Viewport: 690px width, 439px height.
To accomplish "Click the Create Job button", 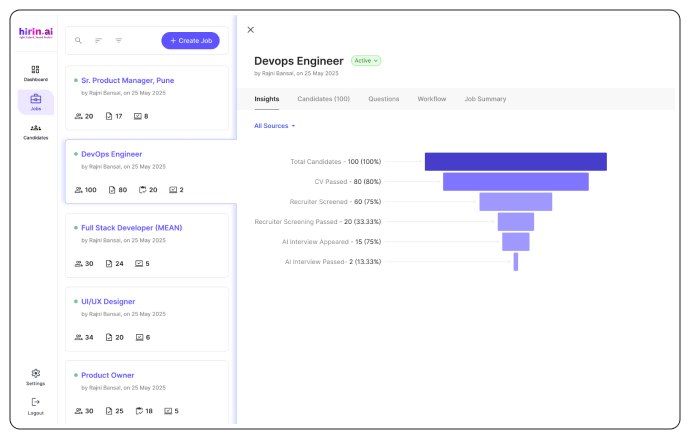I will point(191,40).
